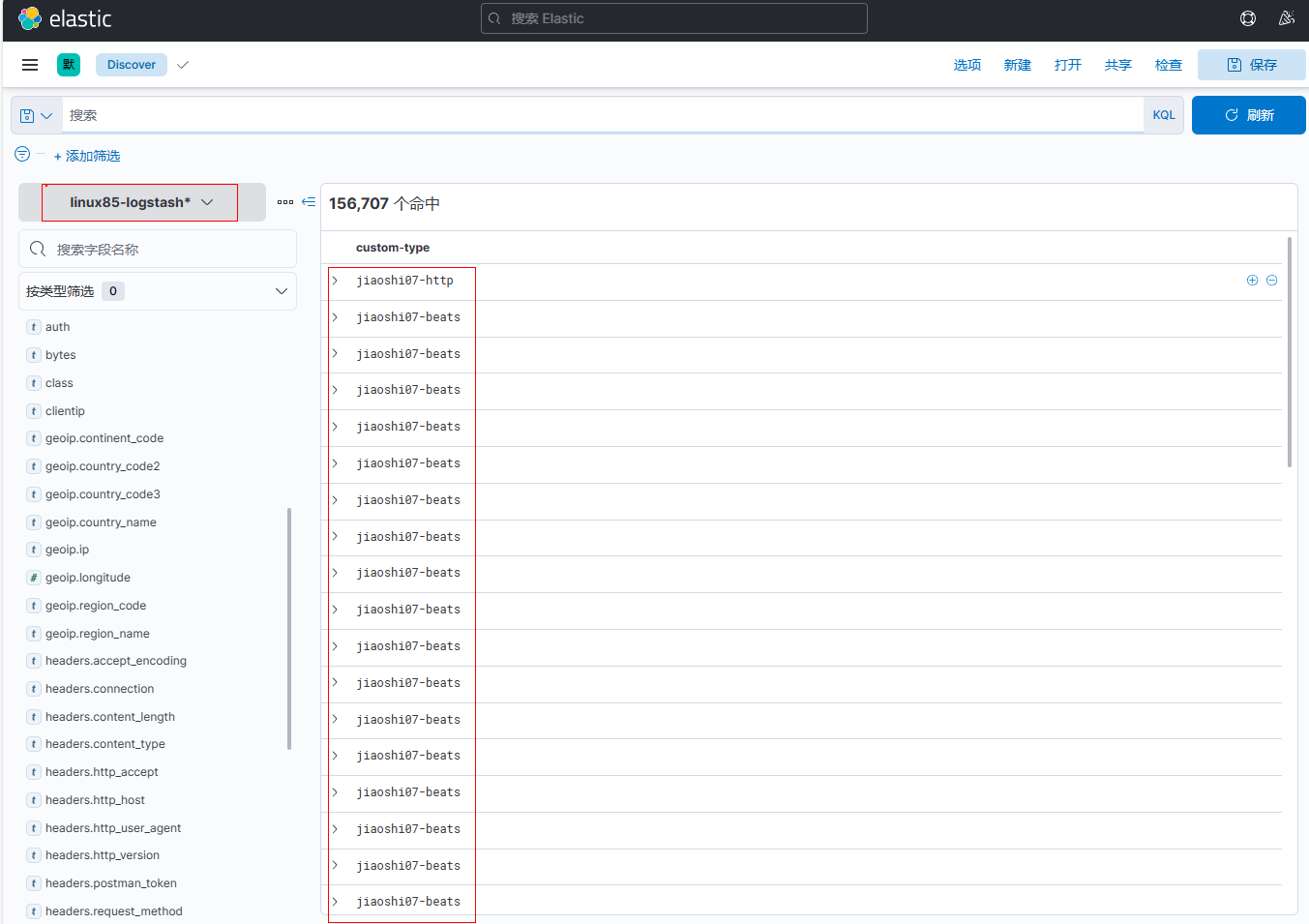Screen dimensions: 1309x924
Task: Open the hamburger navigation menu
Action: point(30,65)
